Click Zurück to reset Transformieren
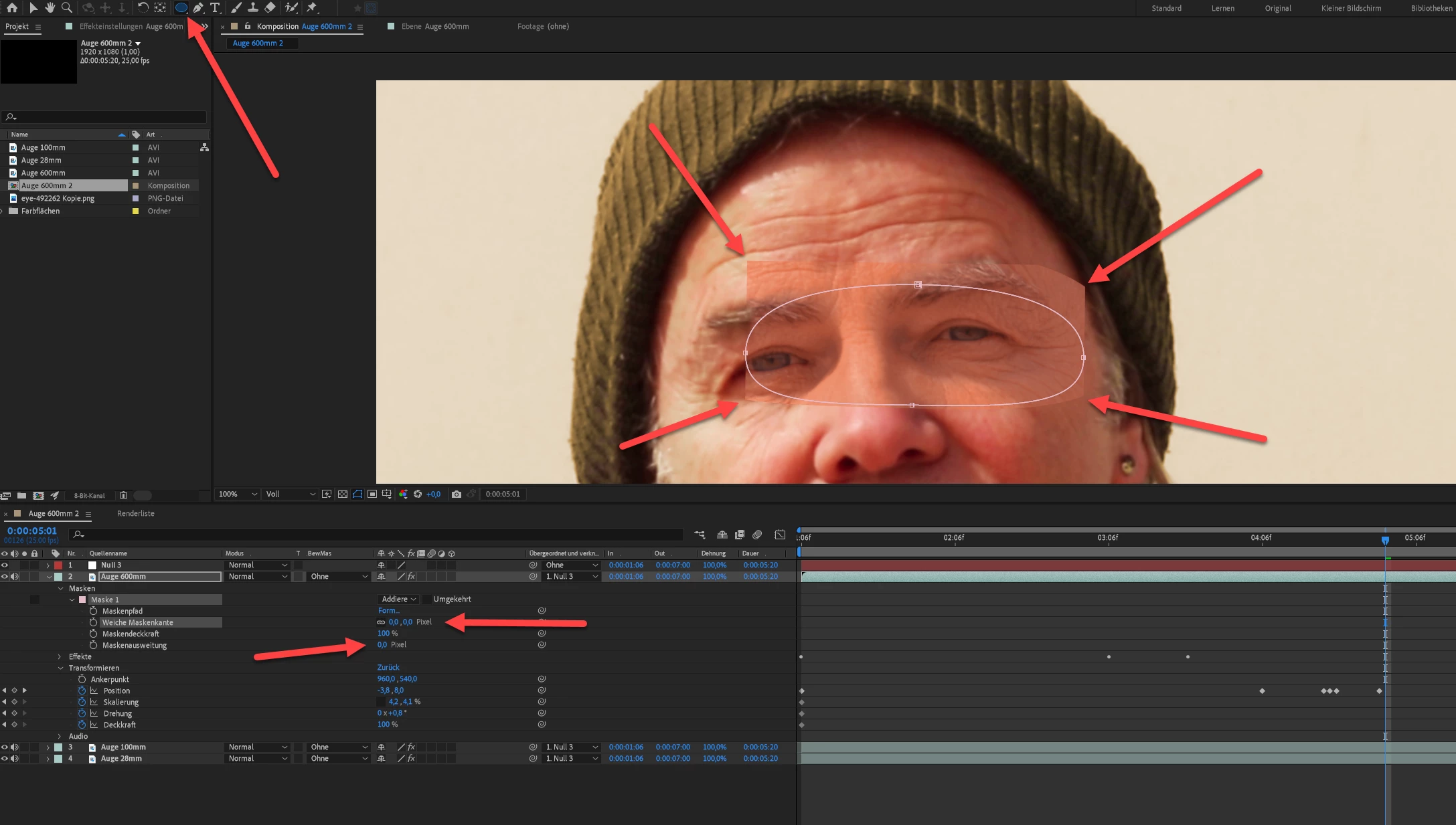This screenshot has width=1456, height=825. click(388, 668)
